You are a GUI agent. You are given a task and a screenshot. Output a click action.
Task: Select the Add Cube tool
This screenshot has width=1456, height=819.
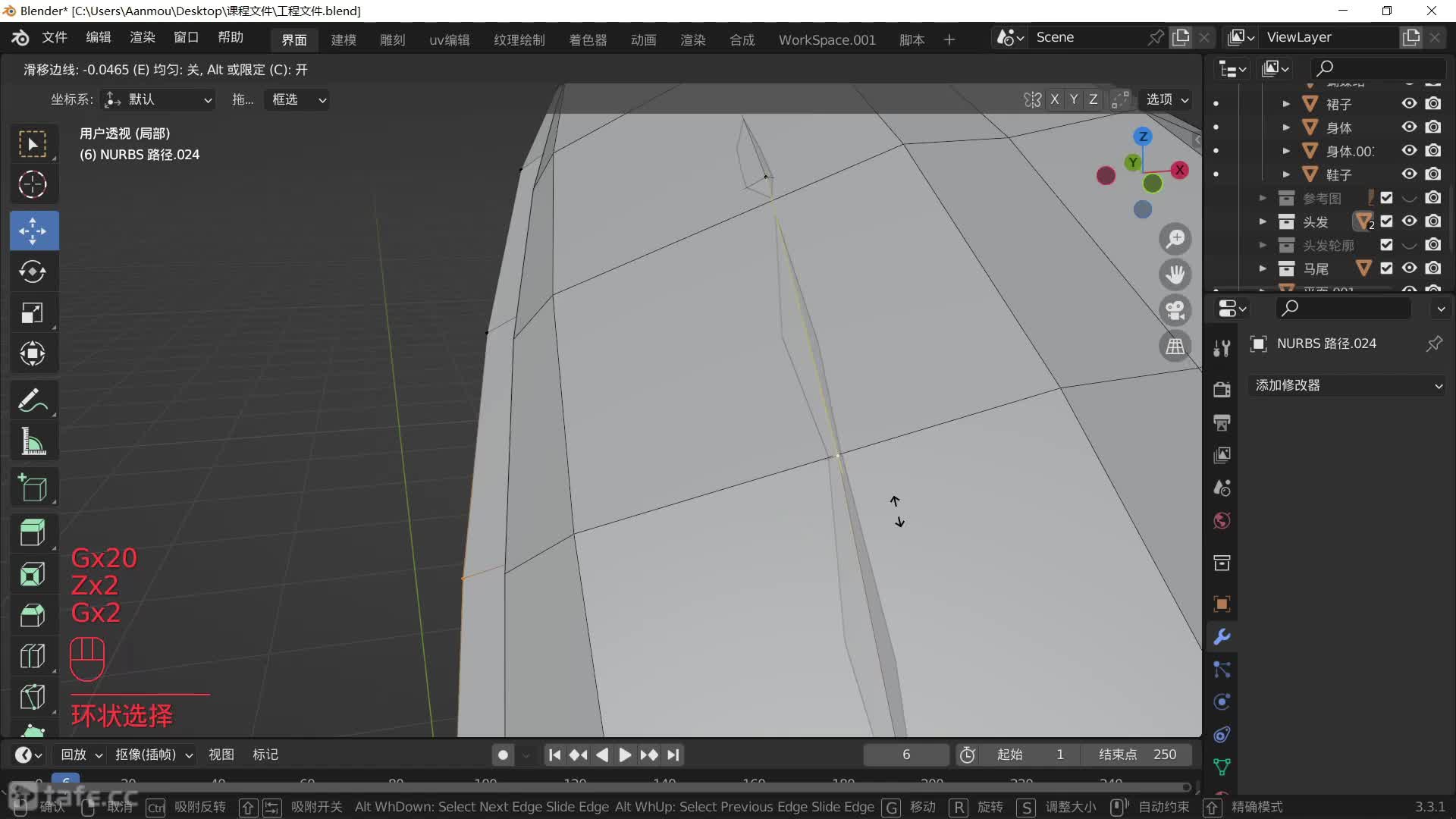(x=33, y=488)
